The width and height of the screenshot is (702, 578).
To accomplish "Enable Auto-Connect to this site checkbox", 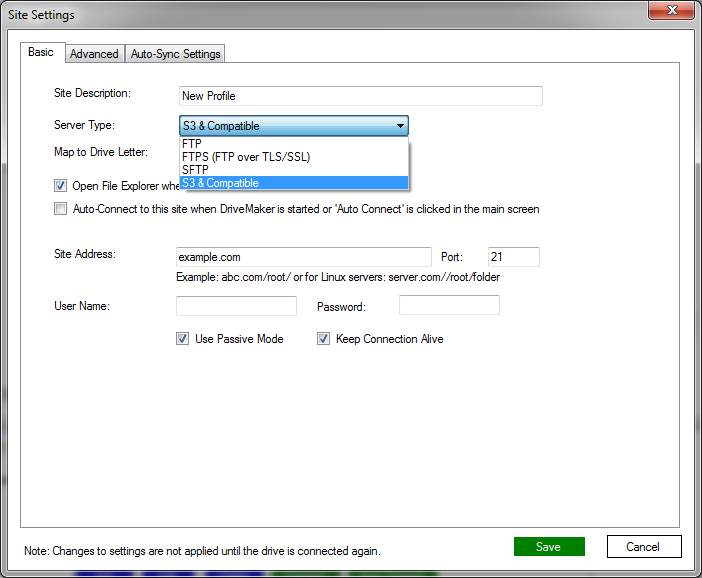I will (x=61, y=210).
